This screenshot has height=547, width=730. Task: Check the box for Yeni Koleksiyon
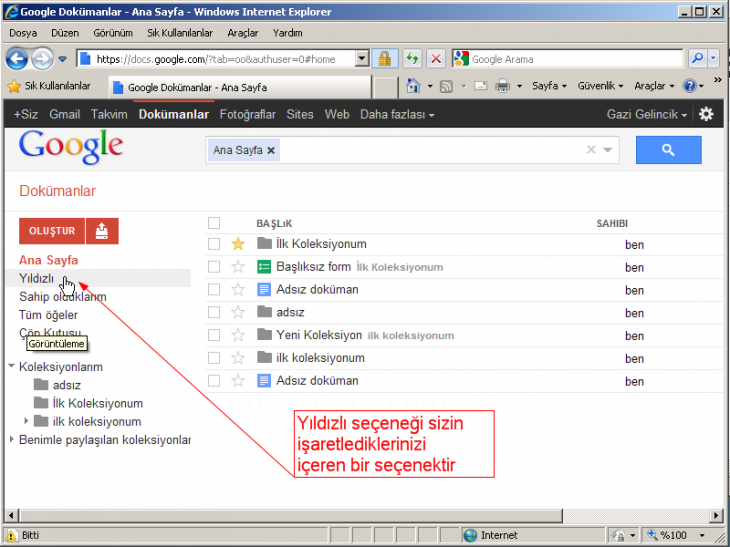(x=213, y=335)
